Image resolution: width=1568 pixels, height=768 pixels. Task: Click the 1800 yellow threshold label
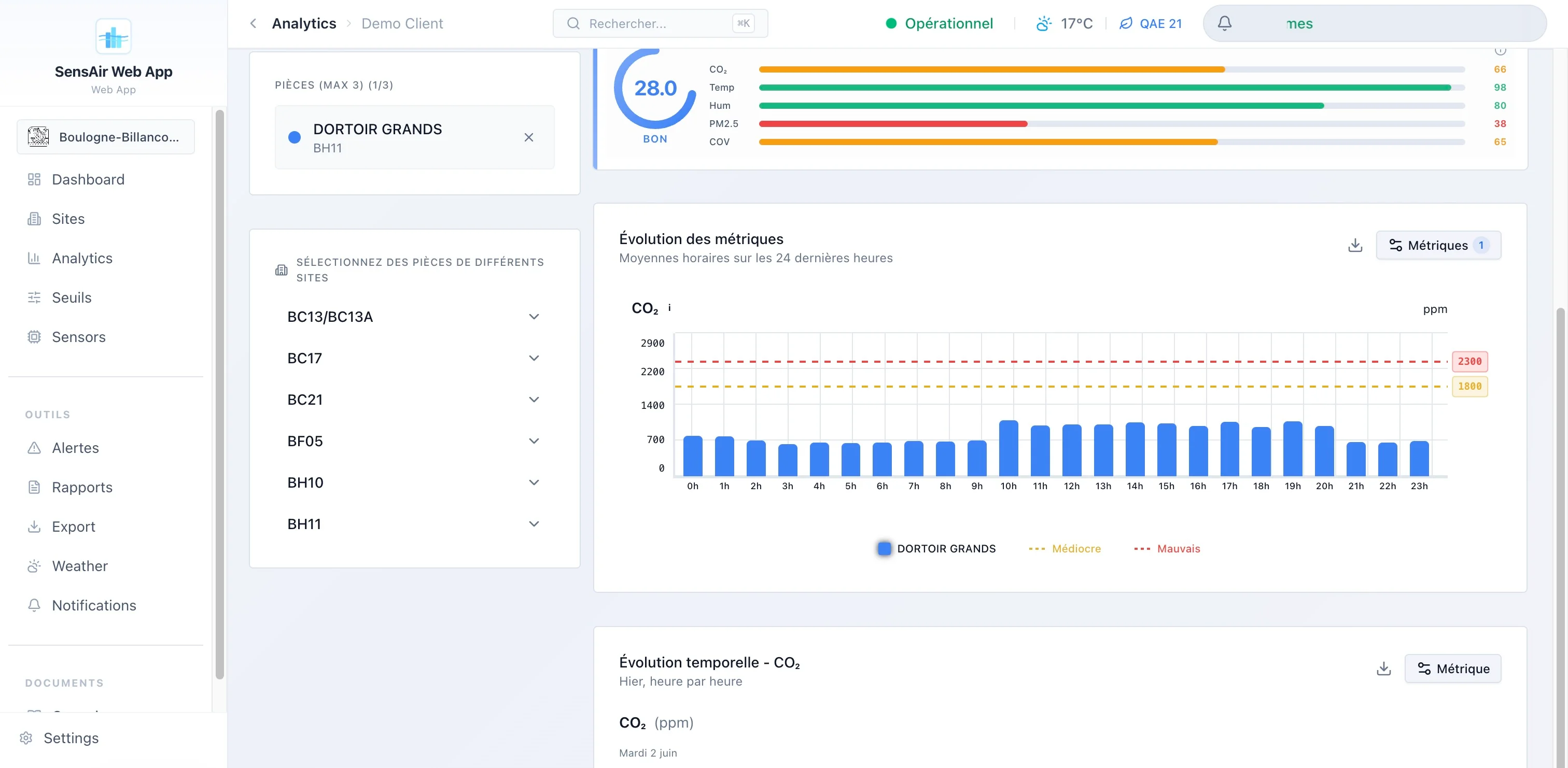click(1469, 387)
